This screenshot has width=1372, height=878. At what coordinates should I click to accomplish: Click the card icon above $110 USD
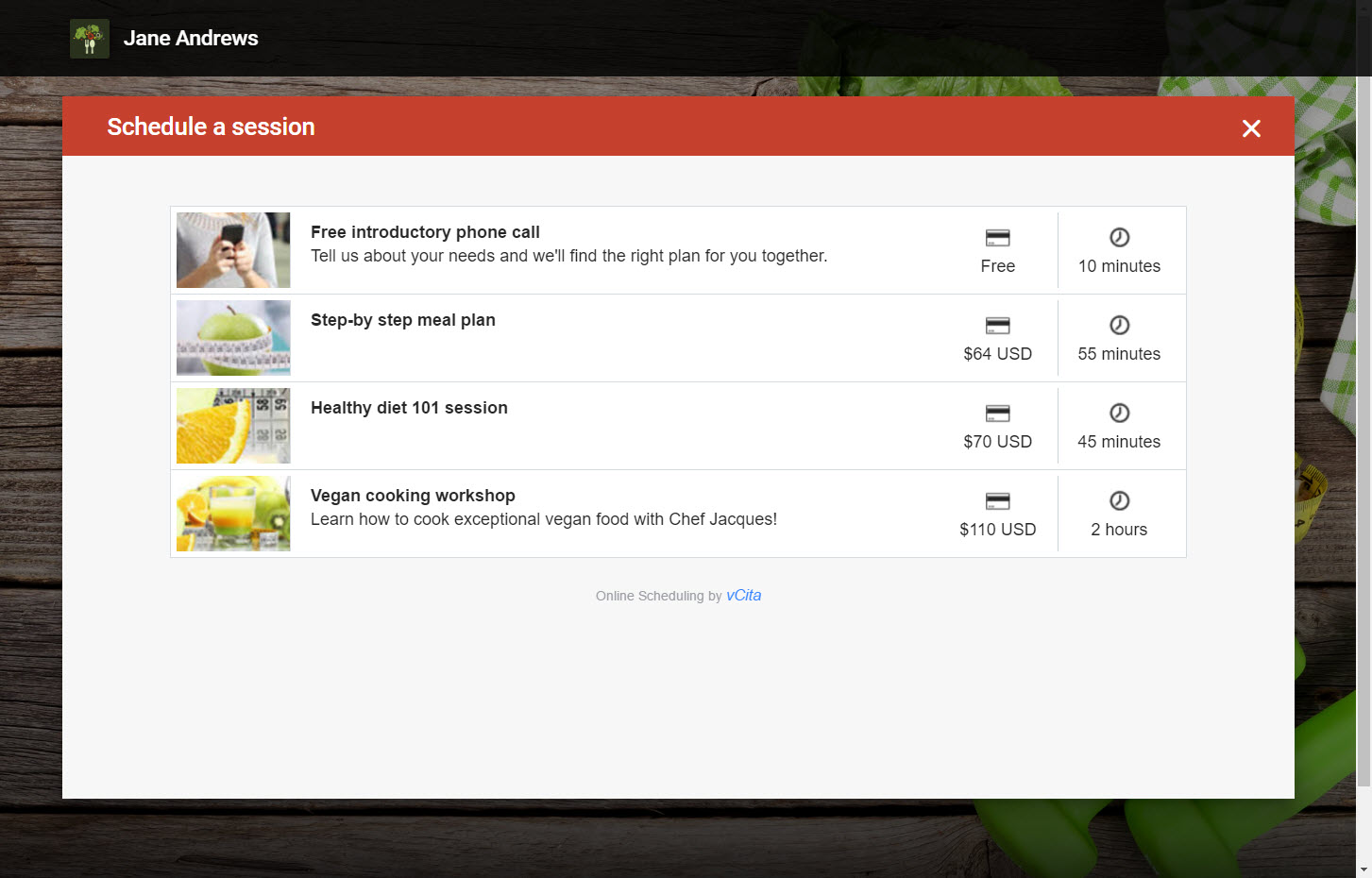[x=997, y=501]
